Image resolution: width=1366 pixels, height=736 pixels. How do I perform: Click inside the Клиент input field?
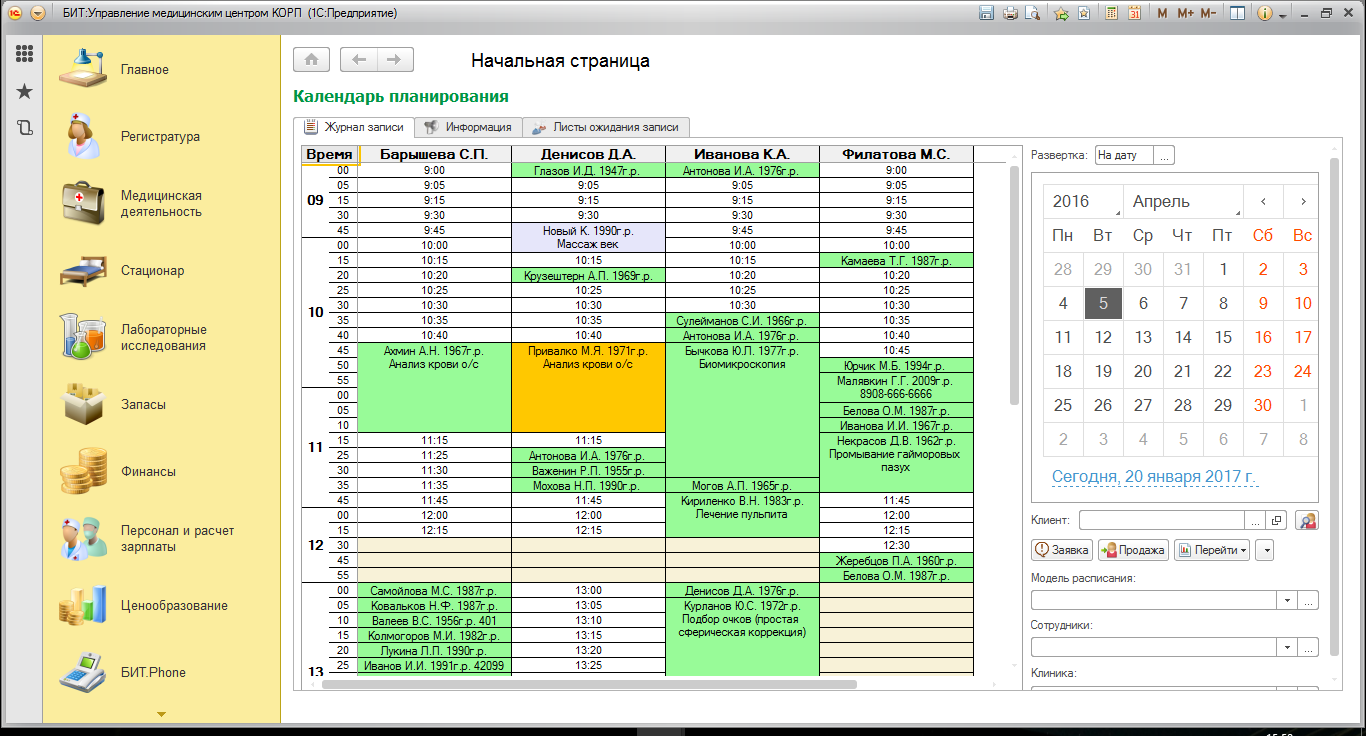pyautogui.click(x=1162, y=520)
